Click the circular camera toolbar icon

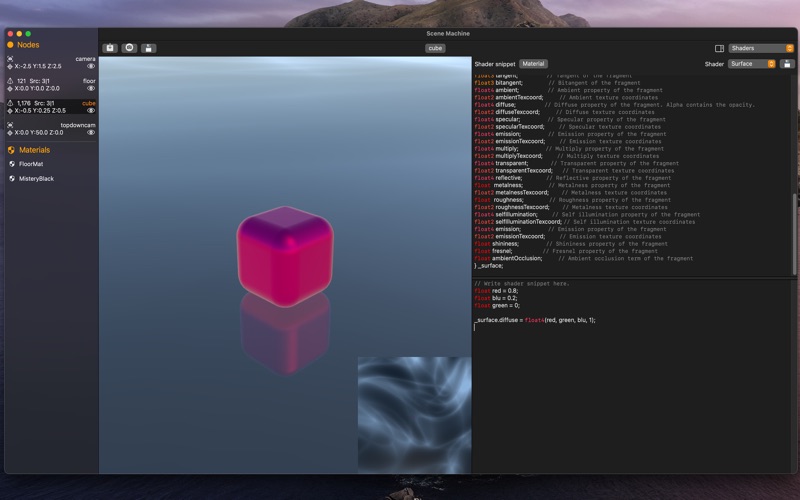click(129, 48)
